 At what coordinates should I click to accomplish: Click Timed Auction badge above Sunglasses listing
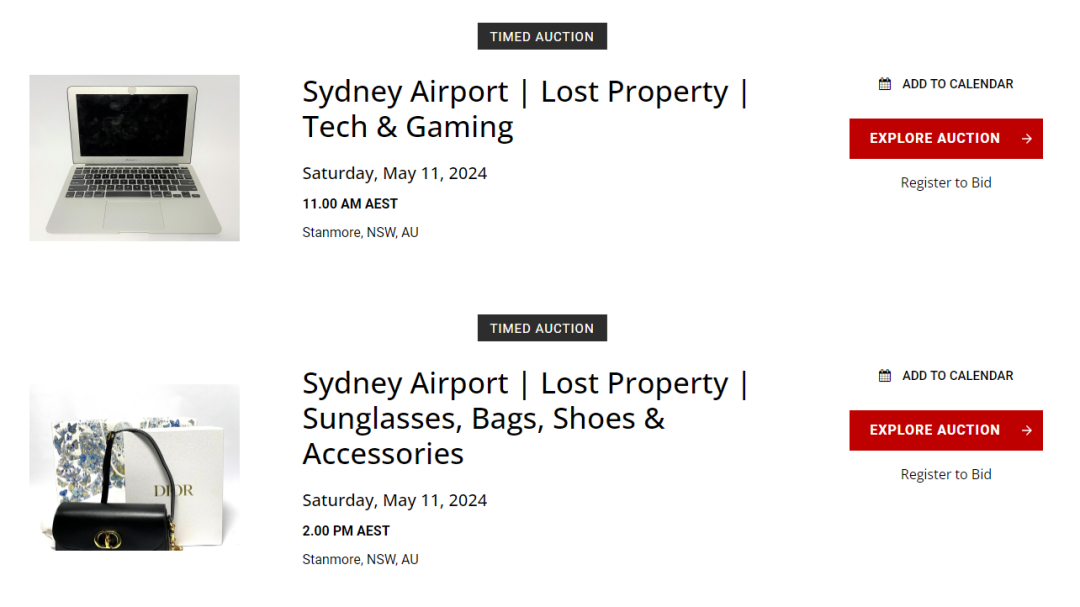[542, 329]
